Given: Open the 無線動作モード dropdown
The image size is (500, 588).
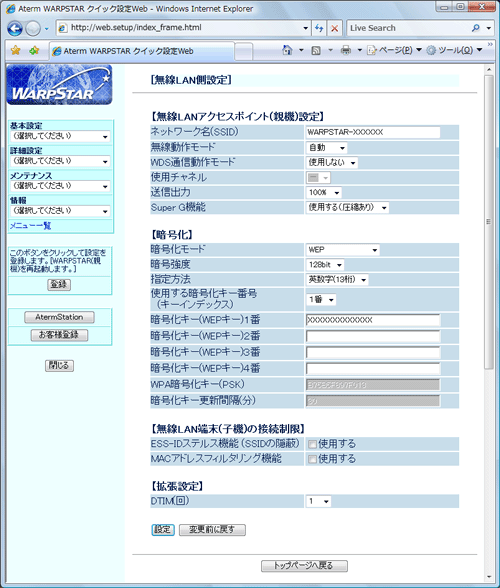Looking at the screenshot, I should (327, 148).
